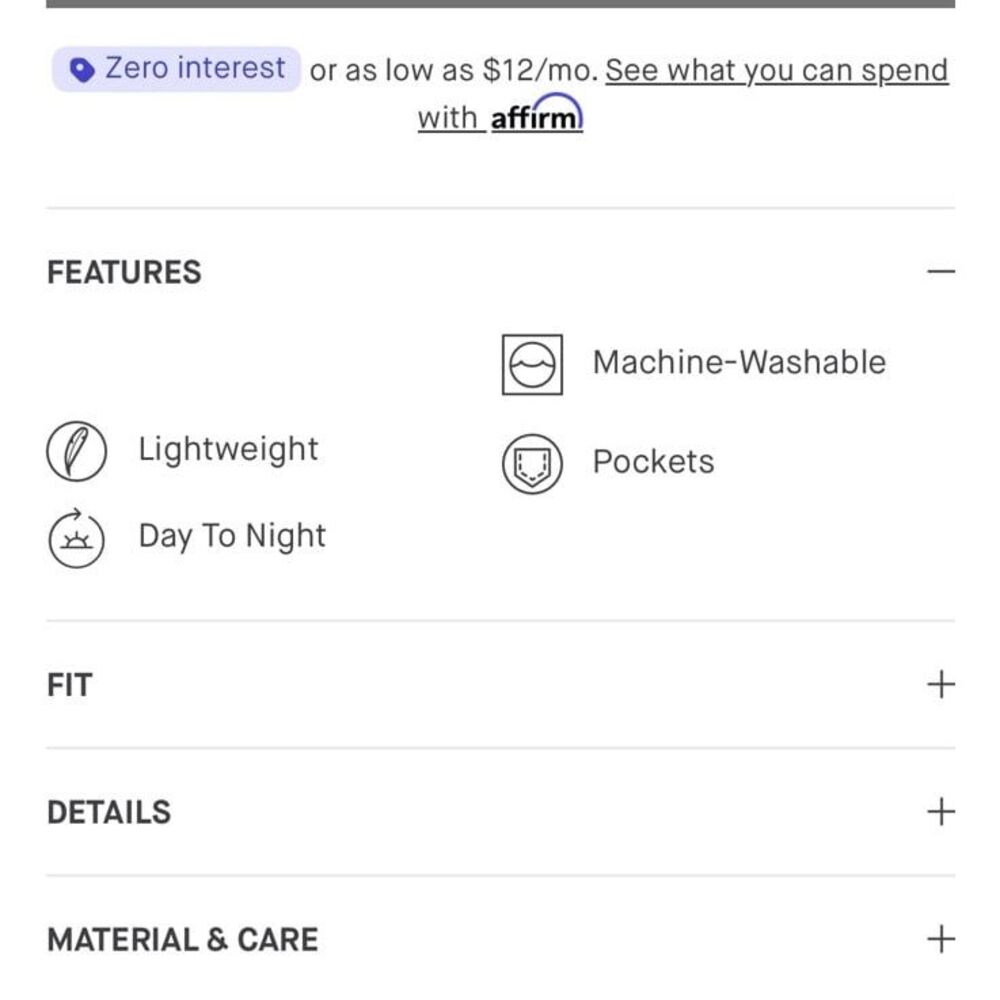Select the FIT section heading

tap(70, 685)
